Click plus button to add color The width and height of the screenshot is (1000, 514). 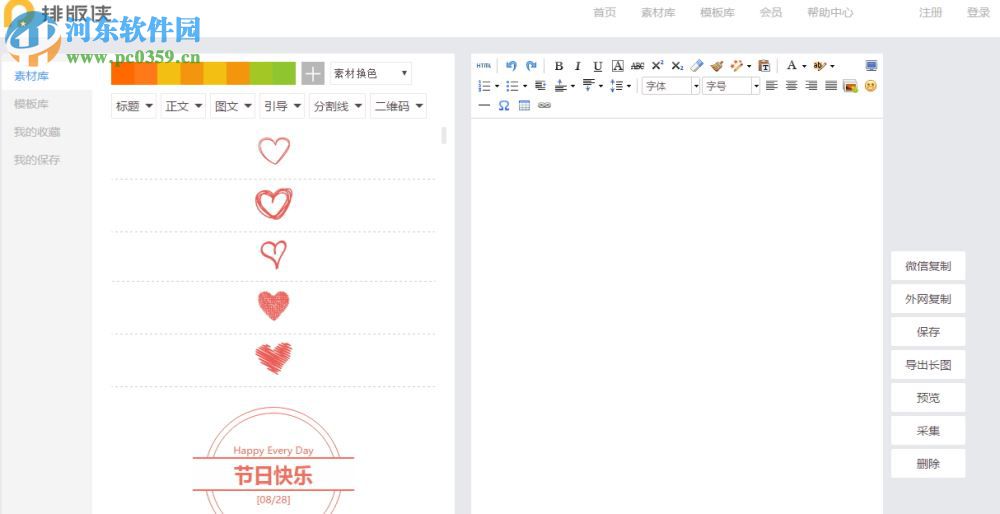tap(312, 73)
